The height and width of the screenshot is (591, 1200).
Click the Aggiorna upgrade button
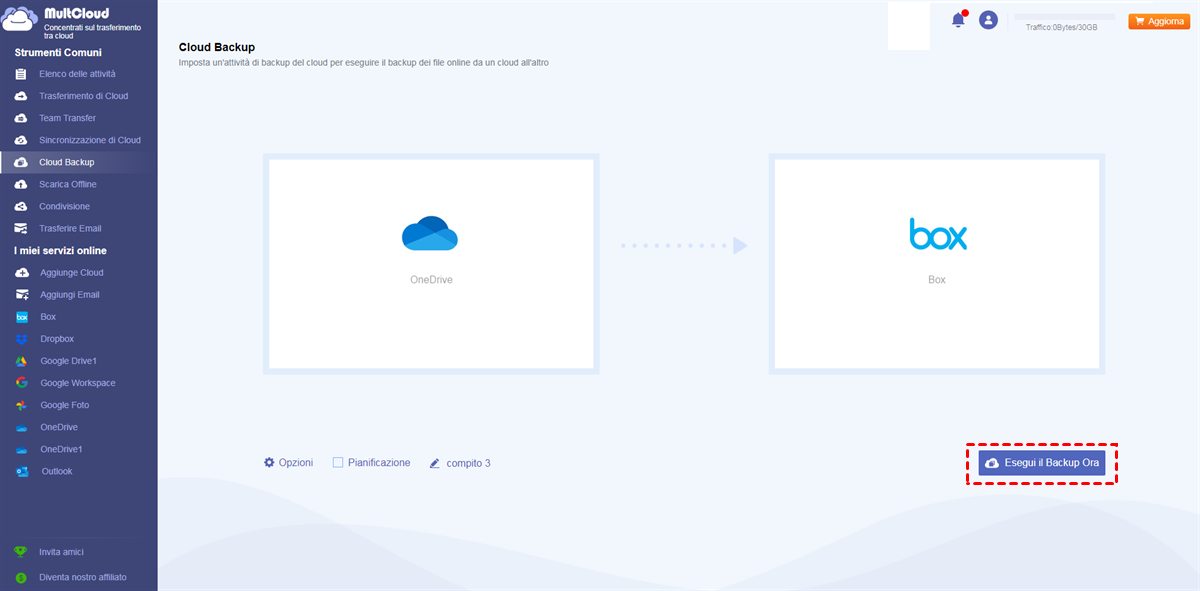[1159, 20]
